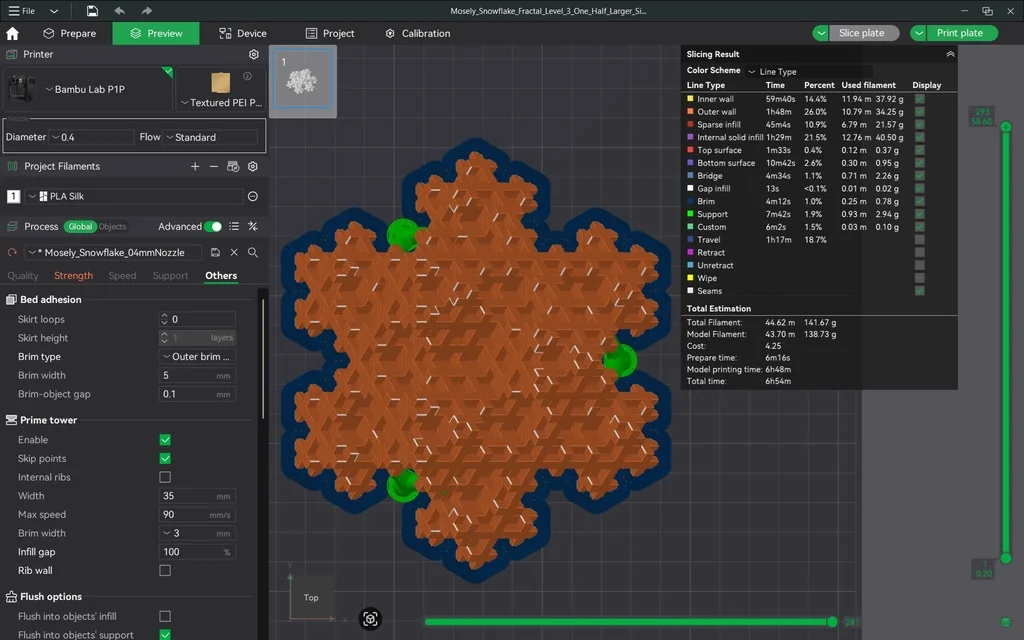Screen dimensions: 1024x640
Task: Open the Strength settings tab
Action: [x=73, y=276]
